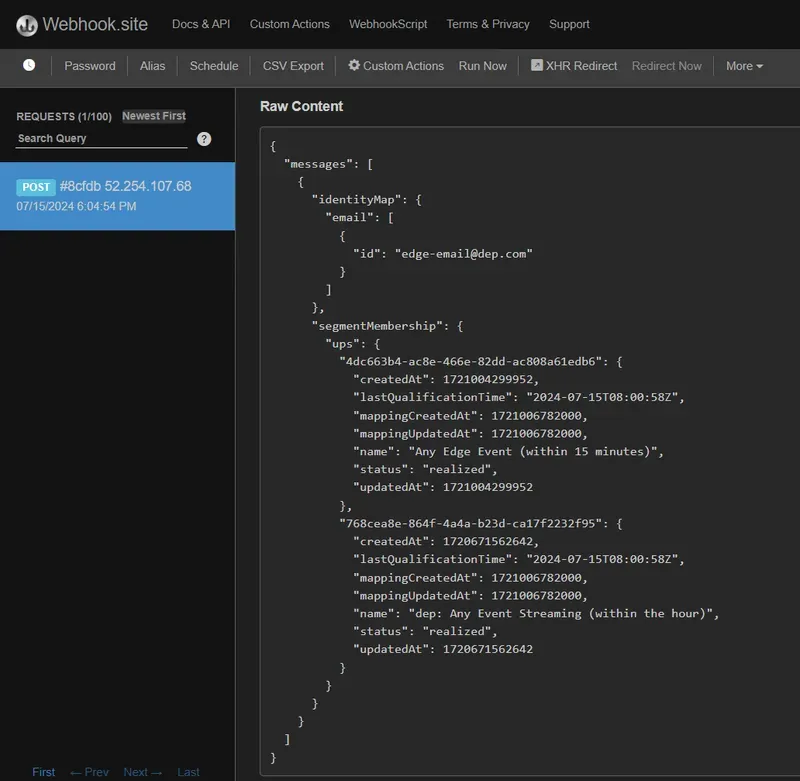The height and width of the screenshot is (781, 800).
Task: Select the Alias toolbar option
Action: (x=153, y=66)
